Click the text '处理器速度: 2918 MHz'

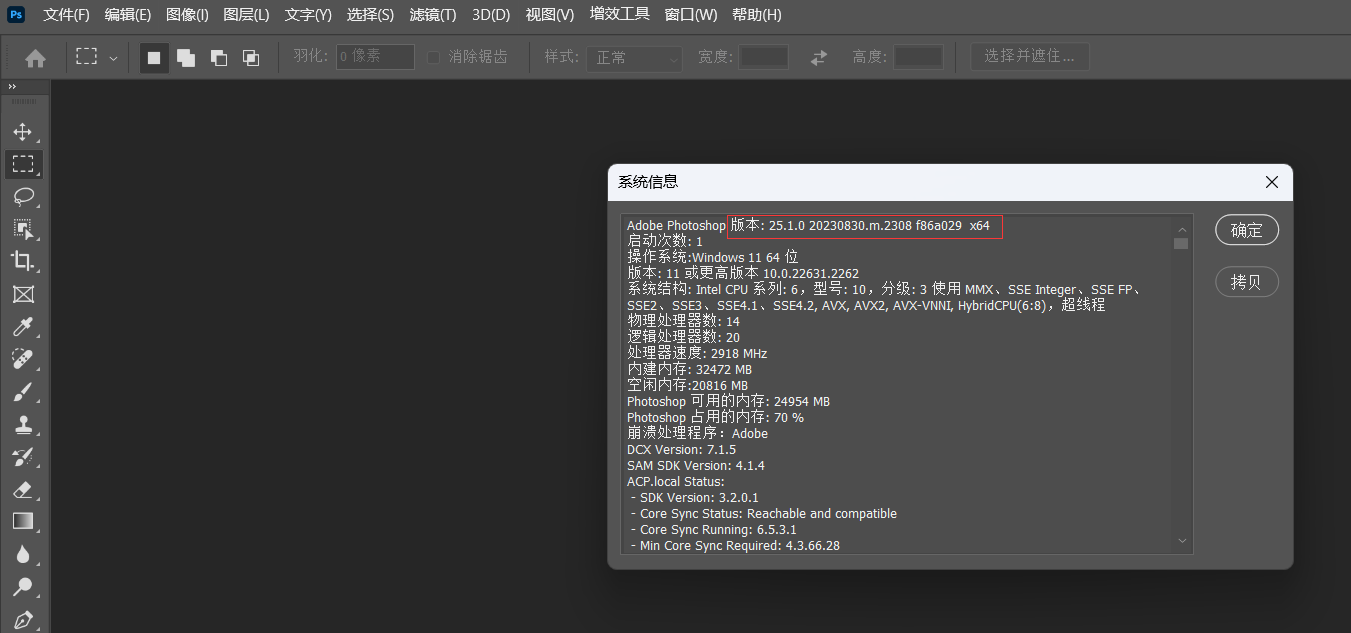(697, 353)
